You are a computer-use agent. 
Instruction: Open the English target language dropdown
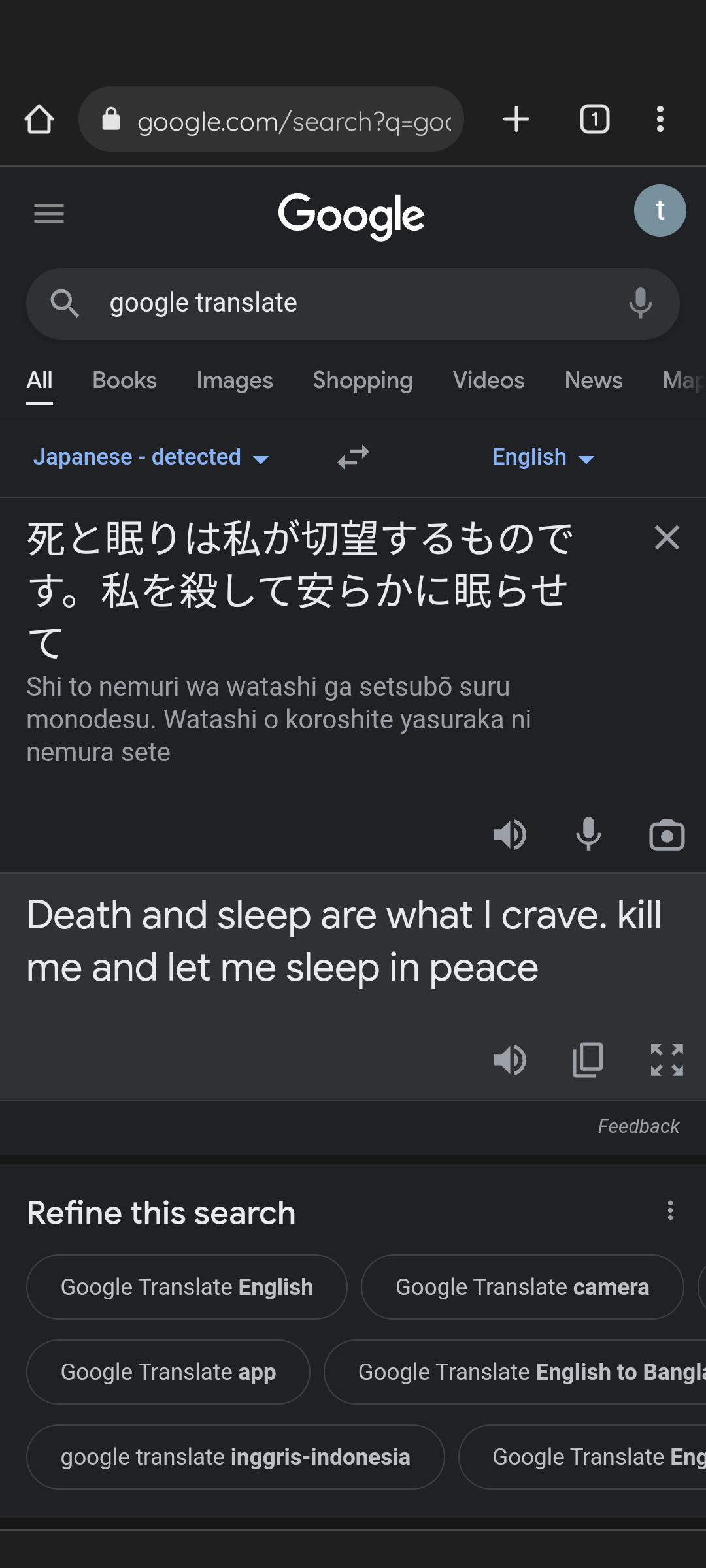click(x=543, y=457)
